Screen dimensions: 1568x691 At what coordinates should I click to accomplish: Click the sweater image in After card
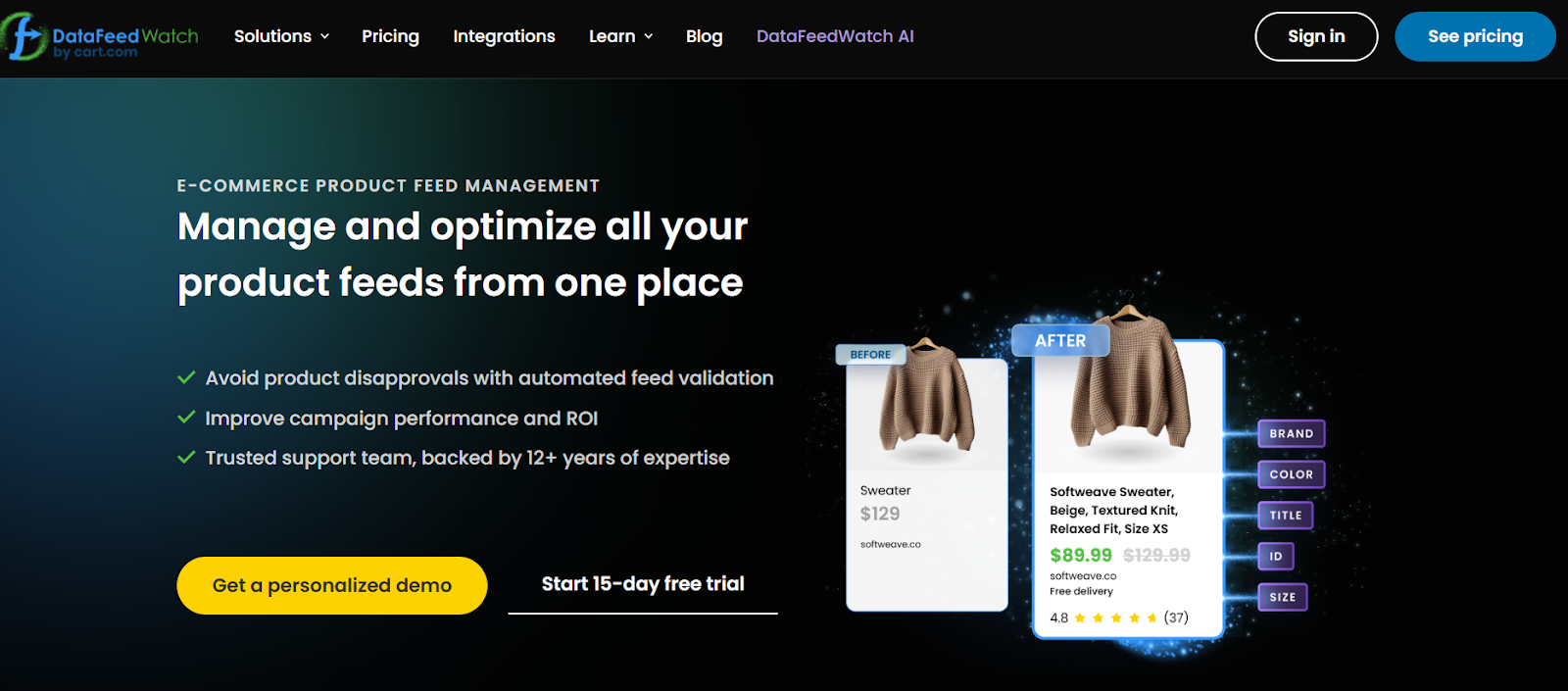pyautogui.click(x=1129, y=380)
